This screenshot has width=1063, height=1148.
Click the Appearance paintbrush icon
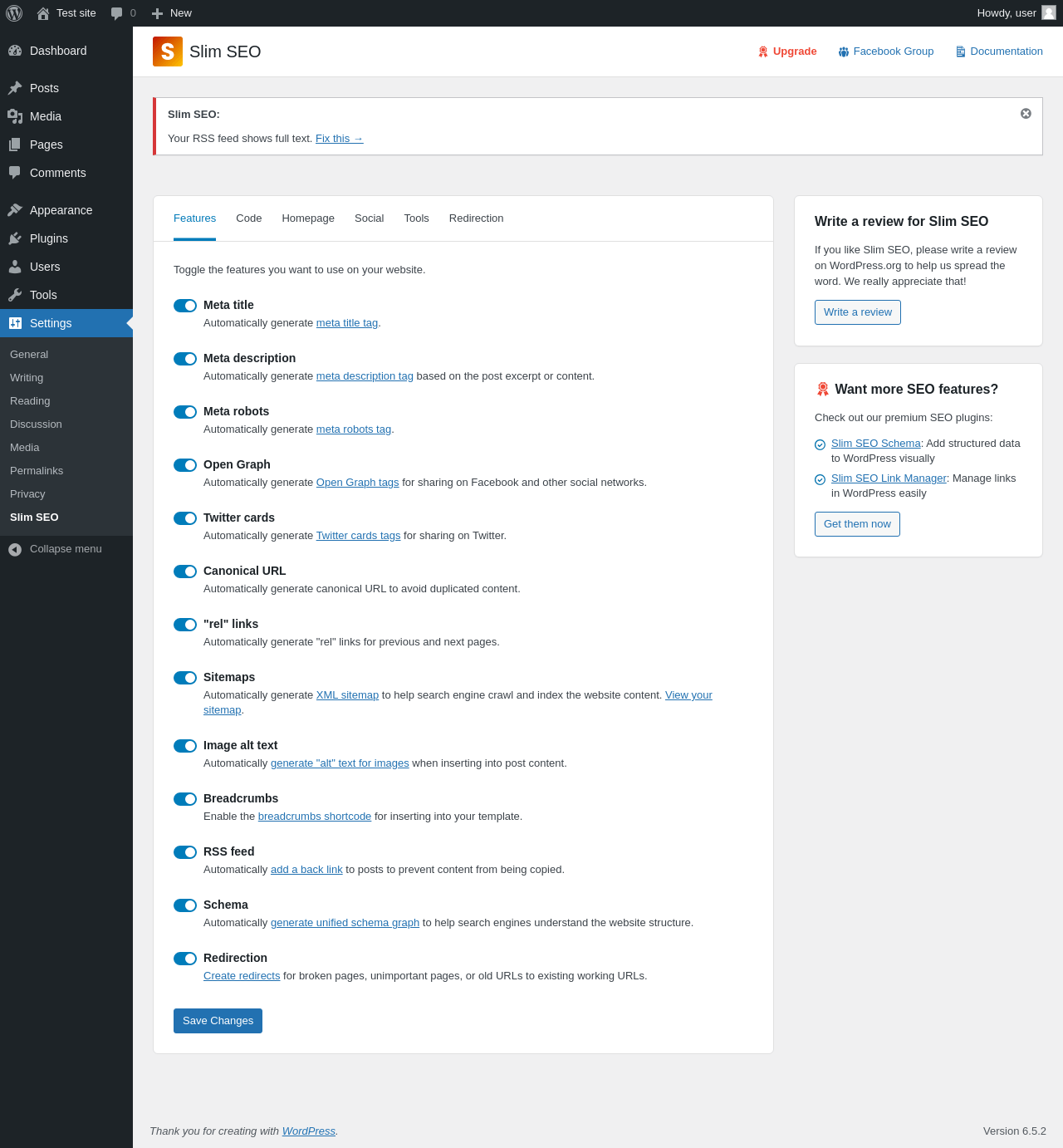[15, 210]
